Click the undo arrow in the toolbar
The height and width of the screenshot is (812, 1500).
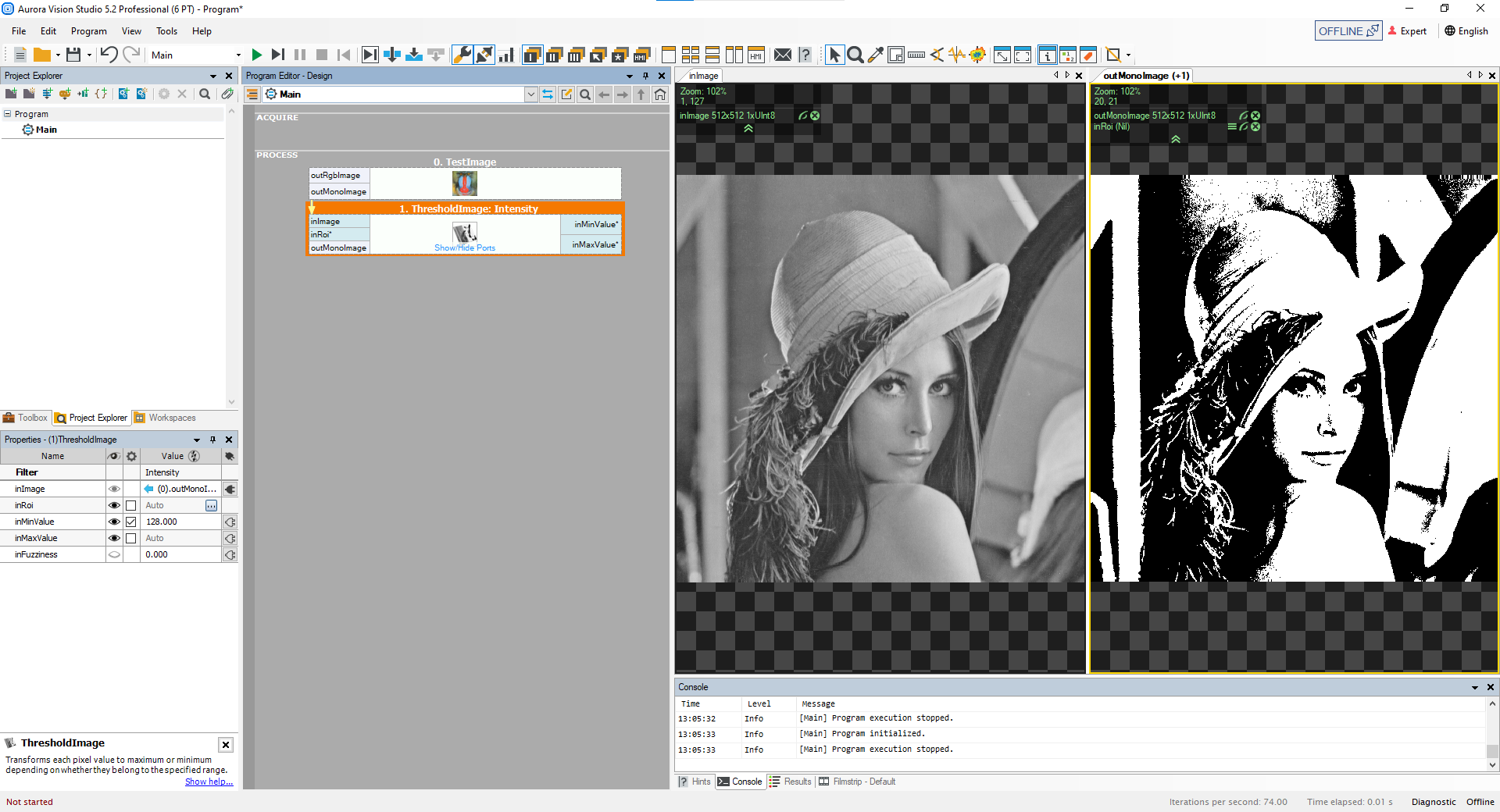(x=109, y=55)
